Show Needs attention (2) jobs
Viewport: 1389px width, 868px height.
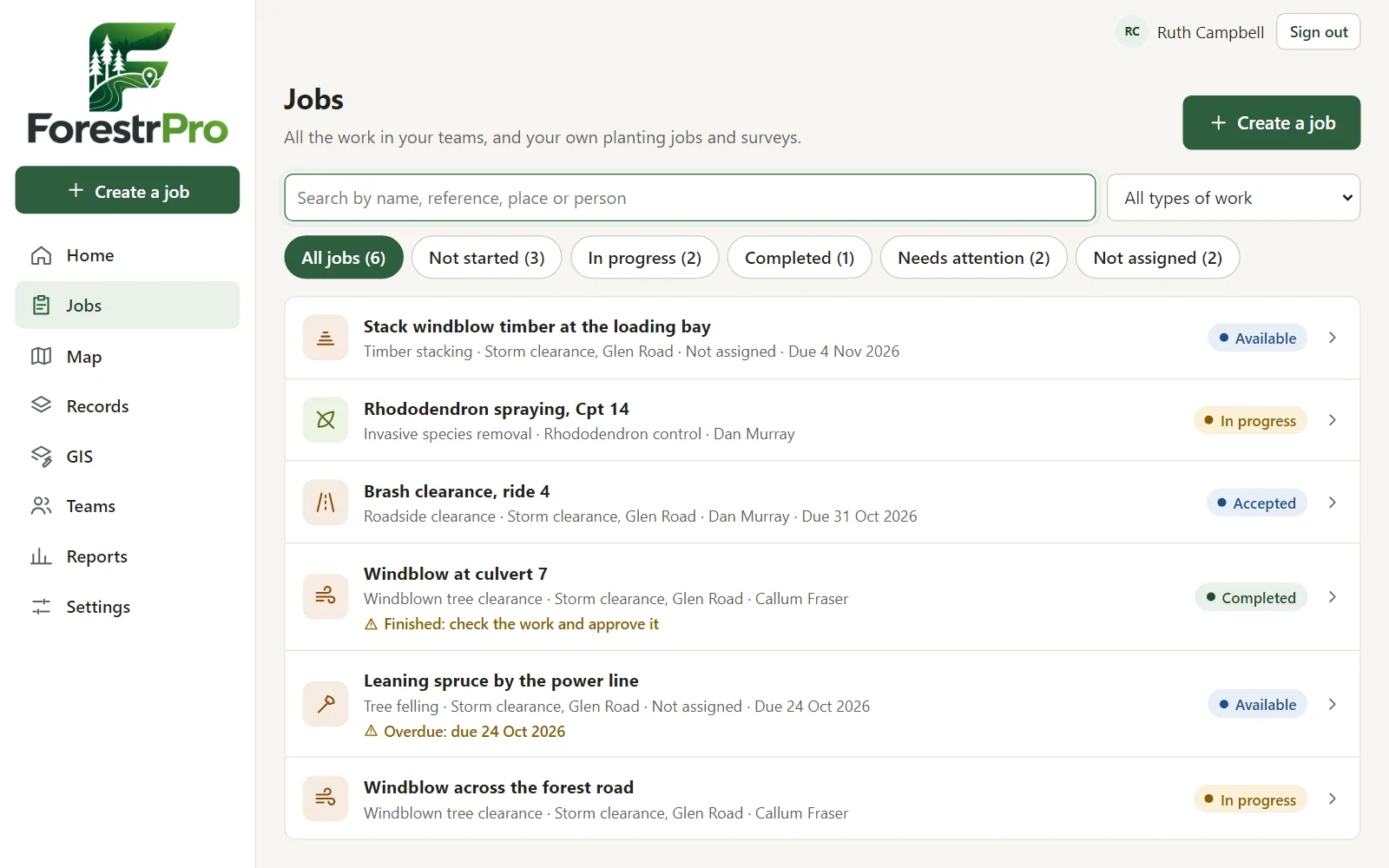coord(973,258)
